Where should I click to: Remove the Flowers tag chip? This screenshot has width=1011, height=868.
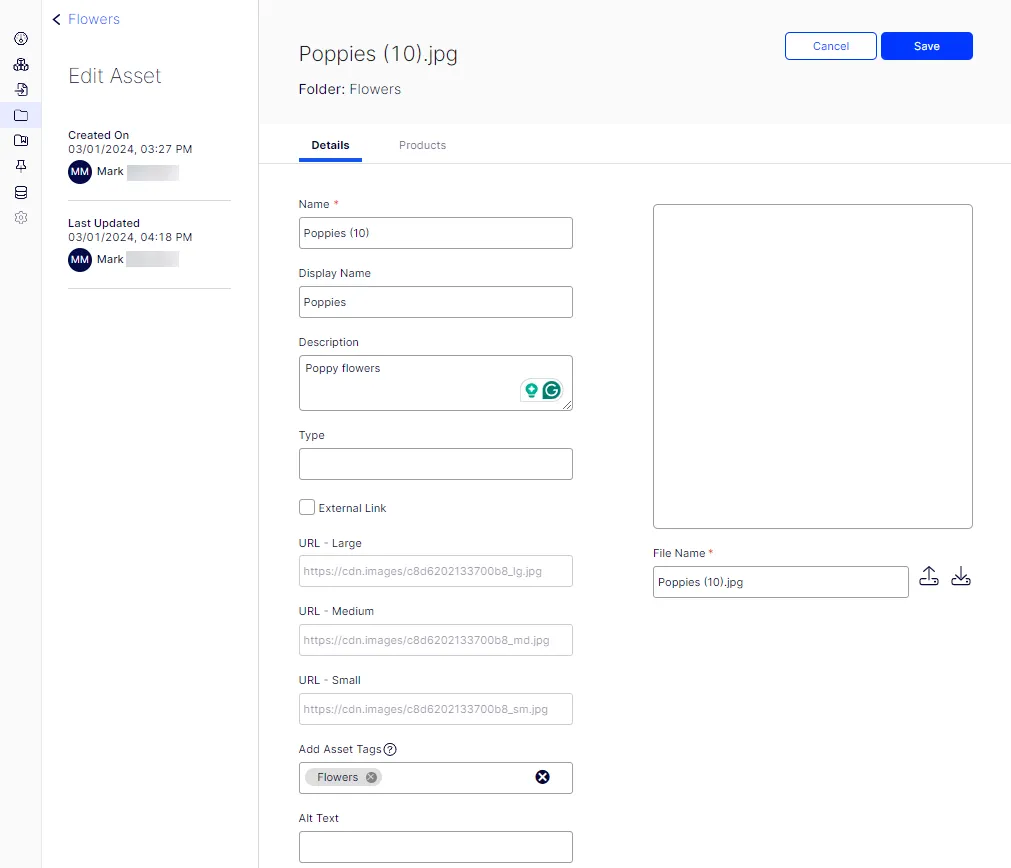click(371, 777)
